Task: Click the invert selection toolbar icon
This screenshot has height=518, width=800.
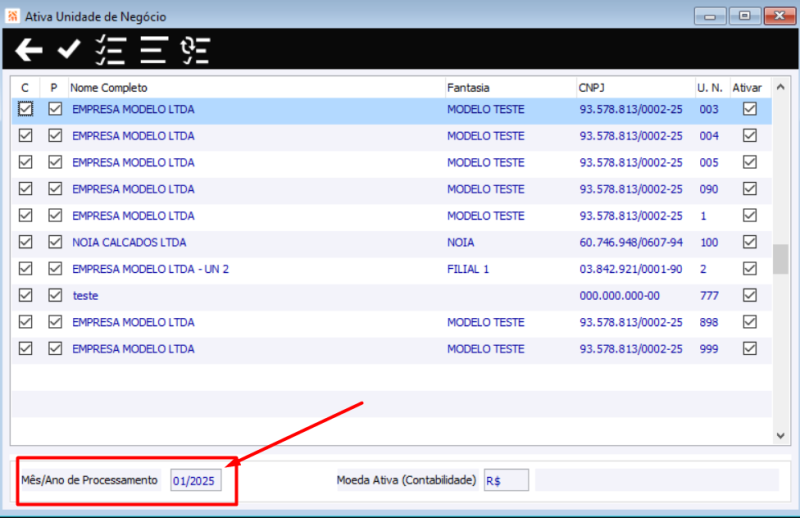Action: [195, 50]
